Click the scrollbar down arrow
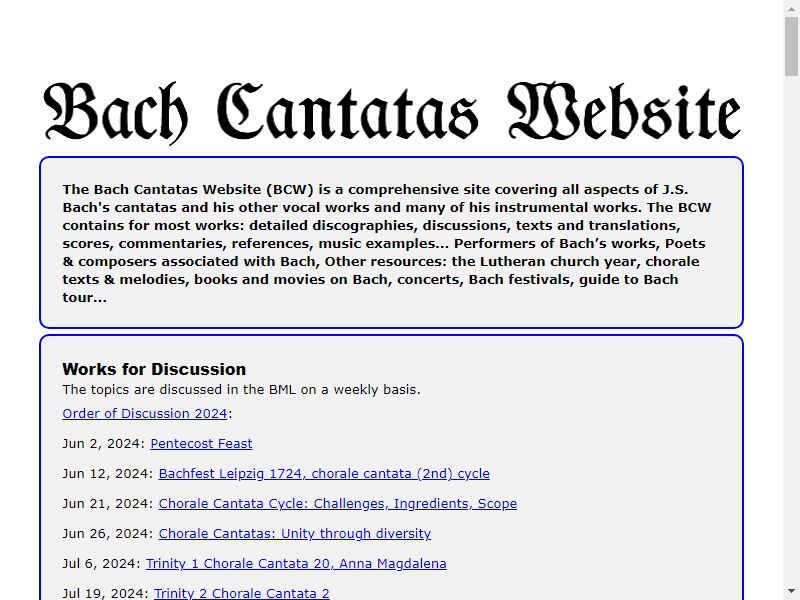 coord(791,592)
